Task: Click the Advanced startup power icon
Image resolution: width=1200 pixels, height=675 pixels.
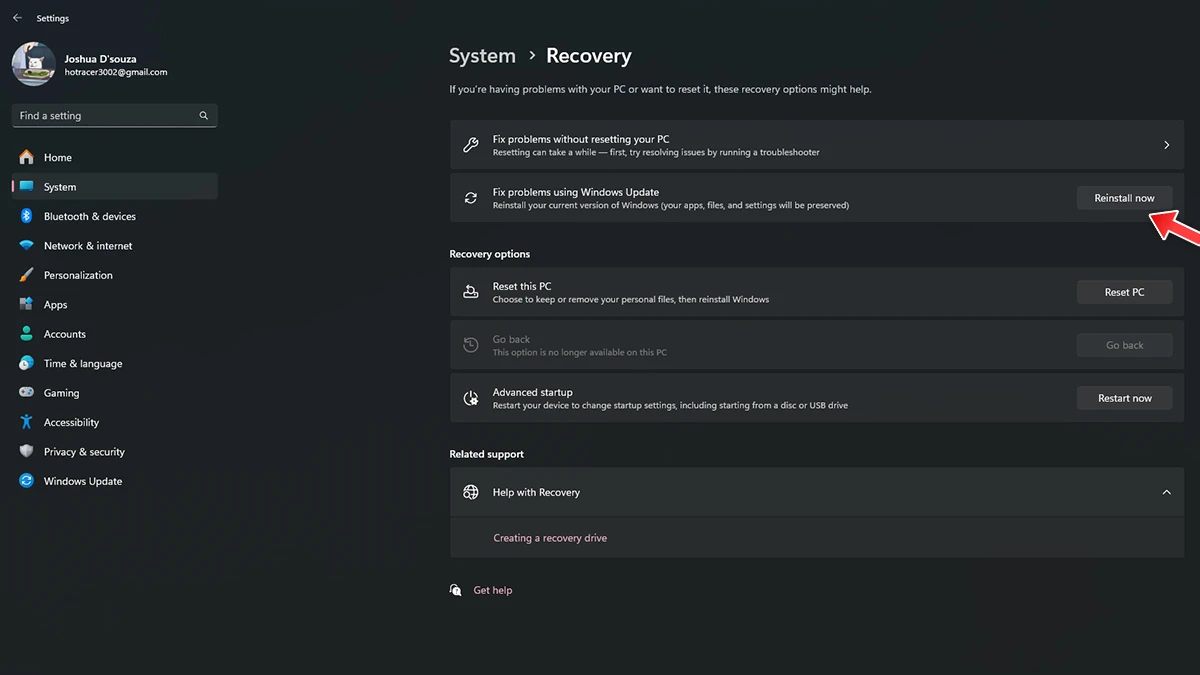Action: (x=471, y=398)
